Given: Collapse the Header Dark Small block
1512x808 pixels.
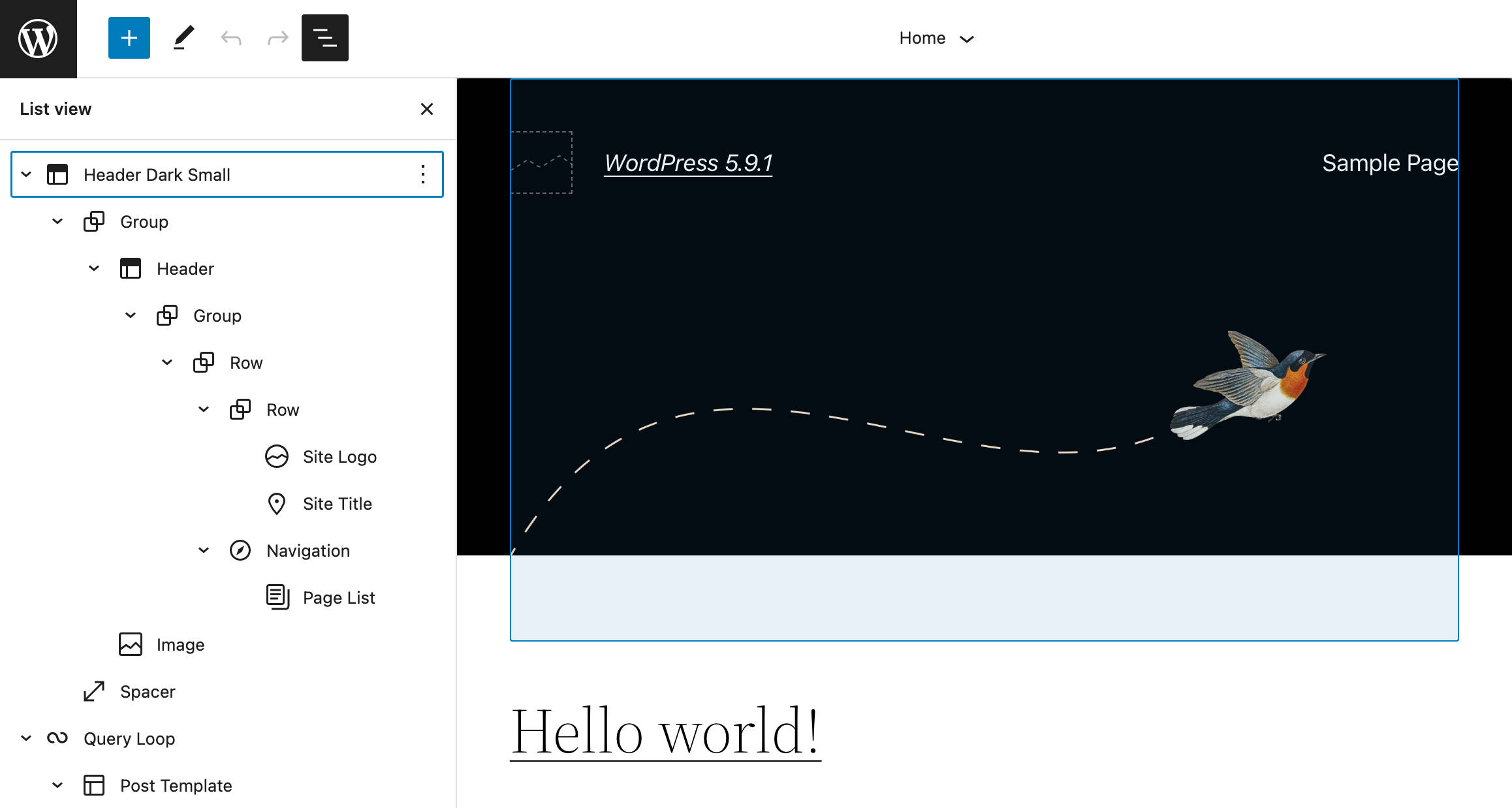Looking at the screenshot, I should click(x=24, y=174).
